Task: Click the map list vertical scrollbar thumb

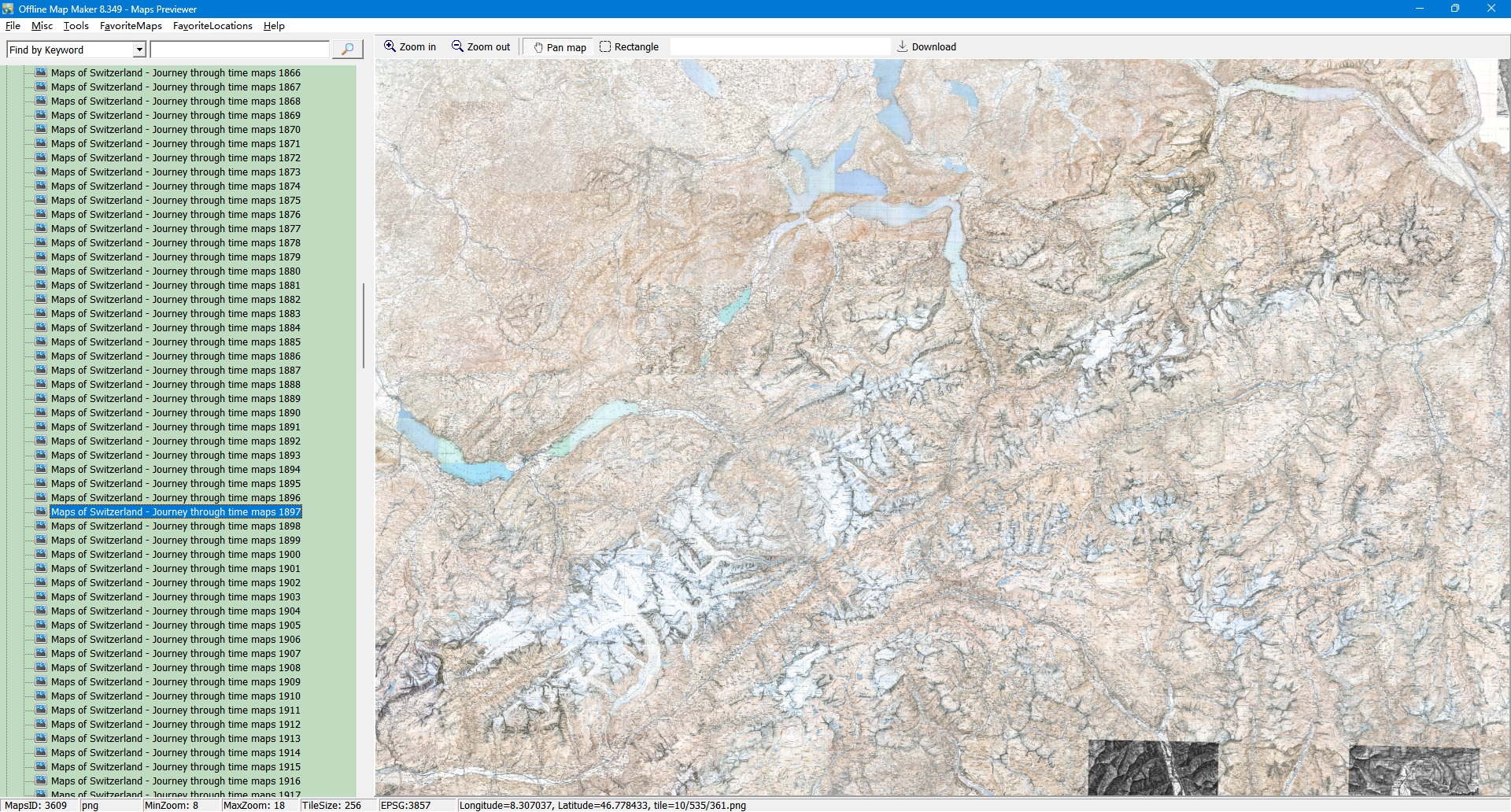Action: click(x=363, y=325)
